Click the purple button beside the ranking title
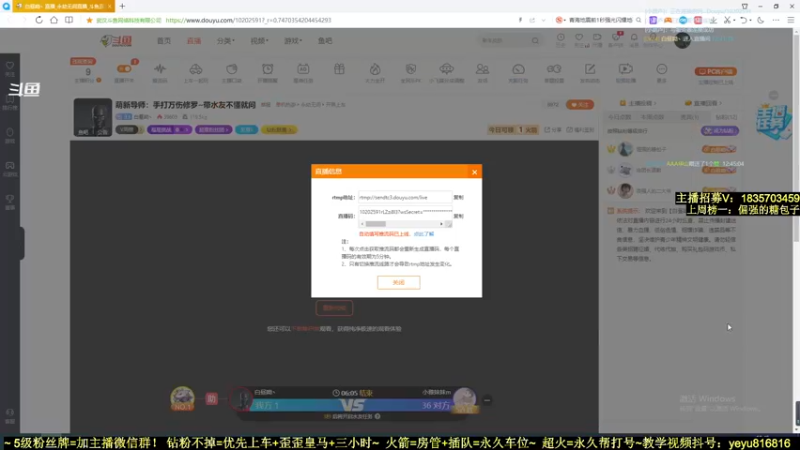The image size is (800, 450). [719, 131]
